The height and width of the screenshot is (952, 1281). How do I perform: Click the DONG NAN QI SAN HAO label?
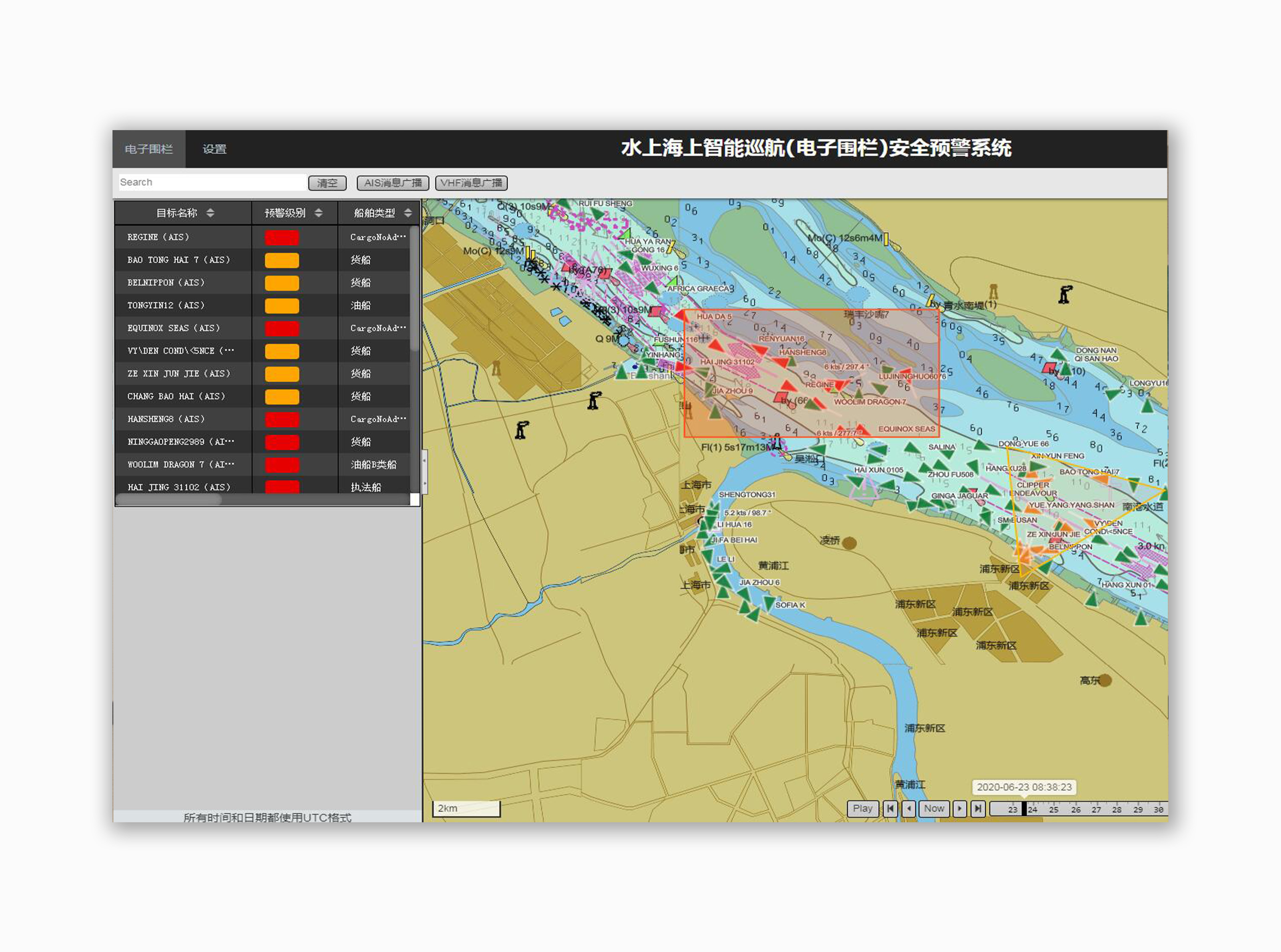point(1096,354)
